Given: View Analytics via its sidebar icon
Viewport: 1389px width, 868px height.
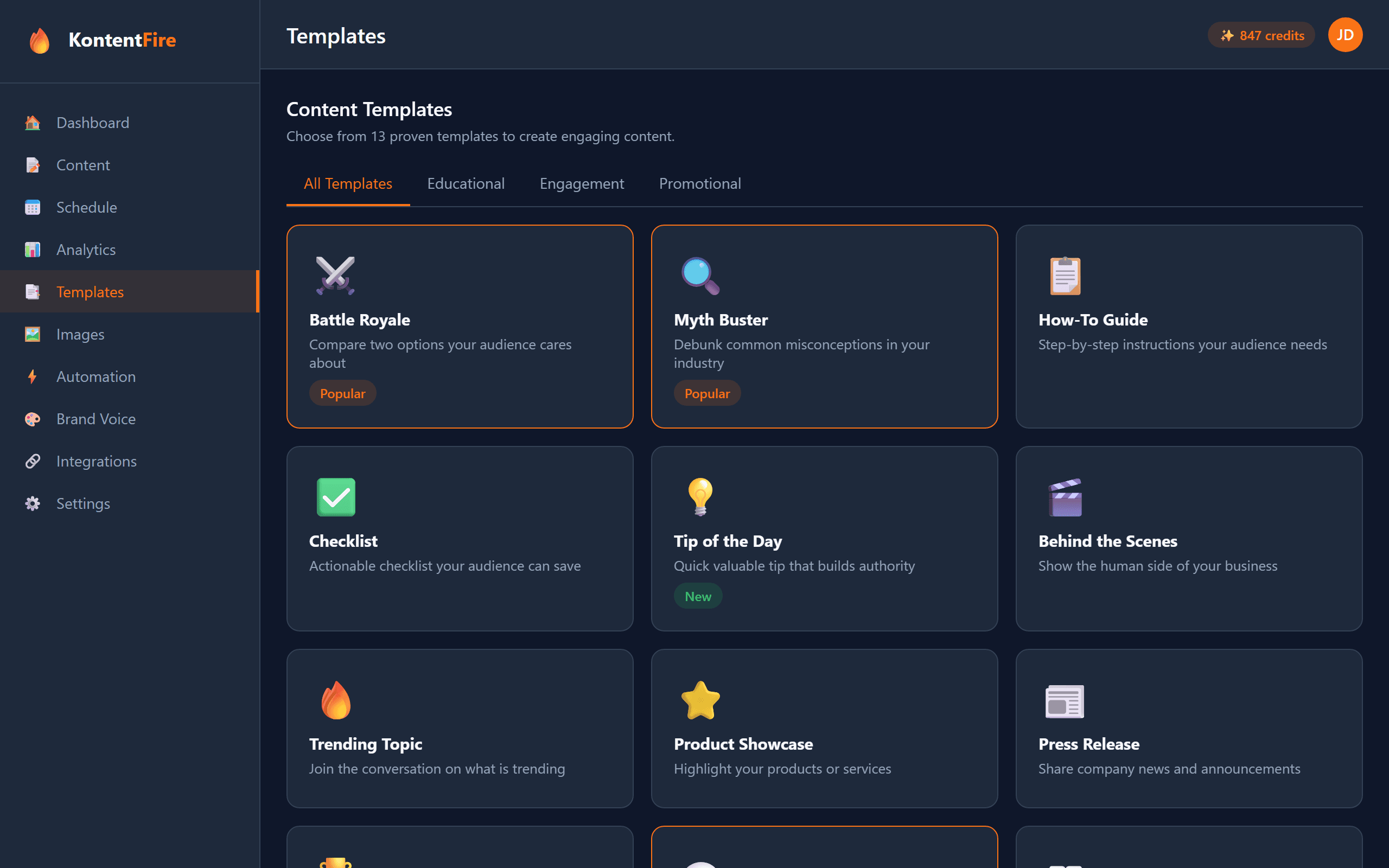Looking at the screenshot, I should pos(33,249).
